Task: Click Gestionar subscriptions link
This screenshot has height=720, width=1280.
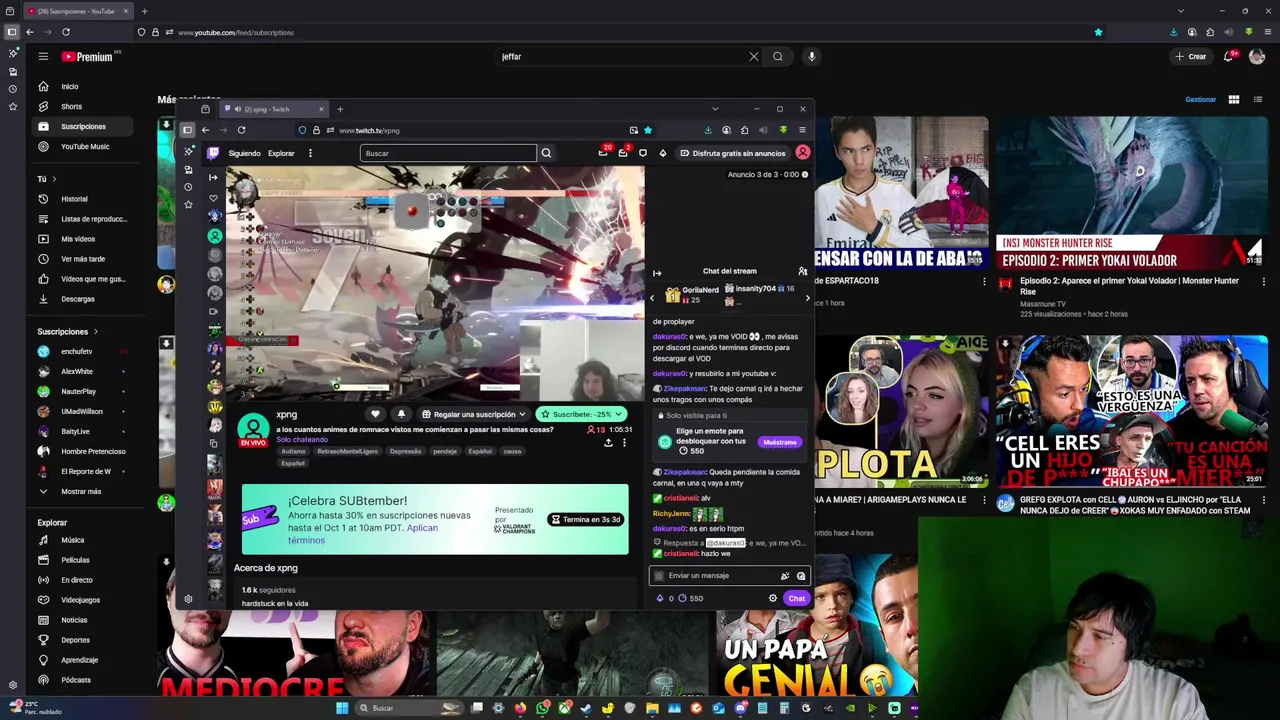Action: point(1200,99)
